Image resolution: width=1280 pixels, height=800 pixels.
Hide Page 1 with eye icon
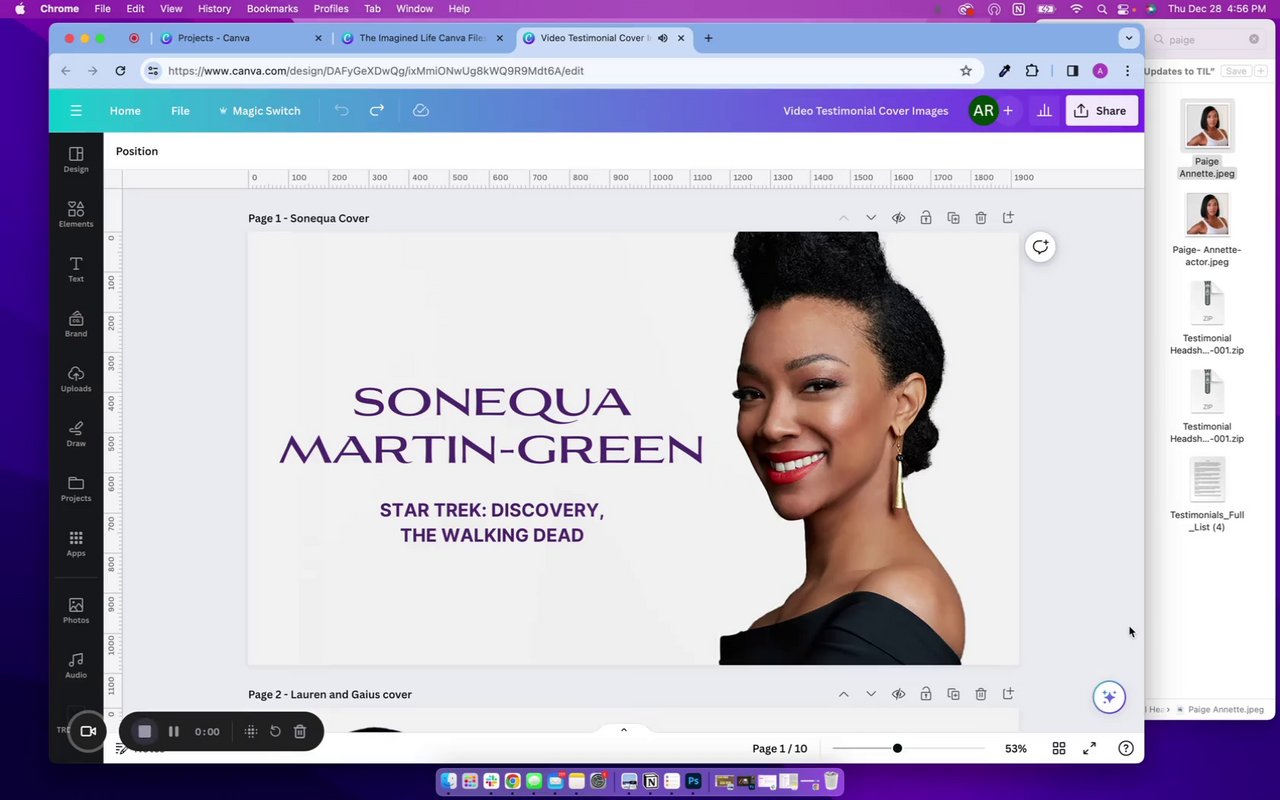coord(898,218)
